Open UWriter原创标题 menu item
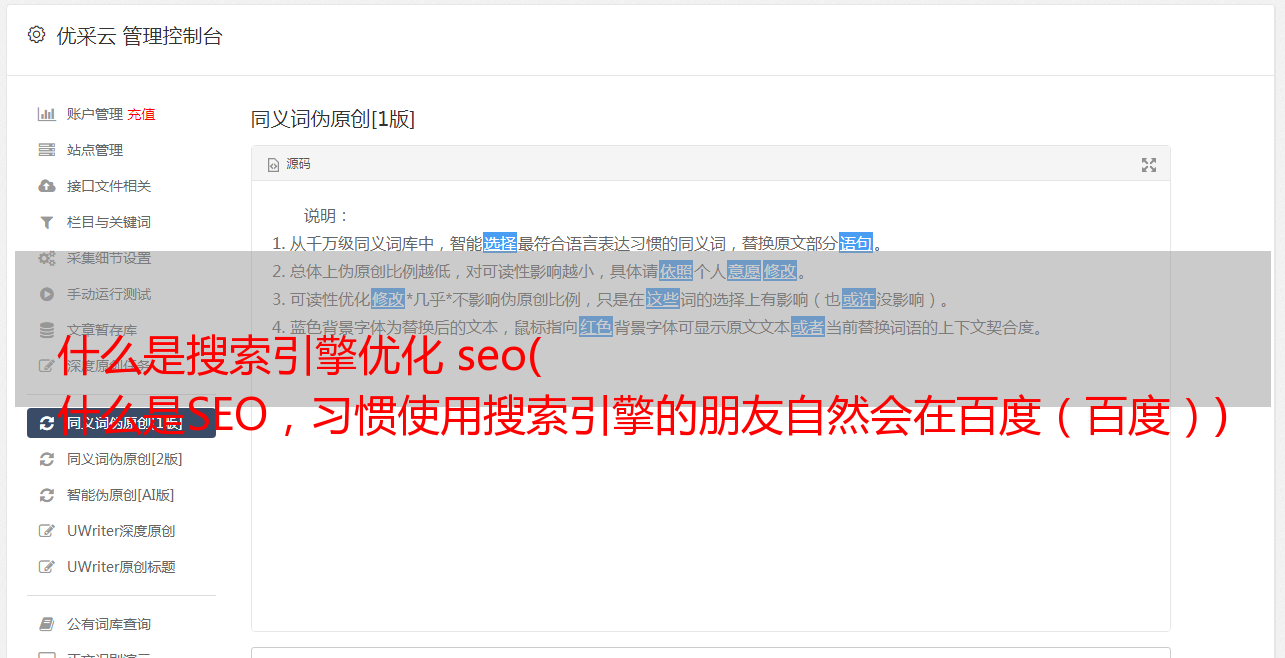Screen dimensions: 1285x658 point(121,567)
